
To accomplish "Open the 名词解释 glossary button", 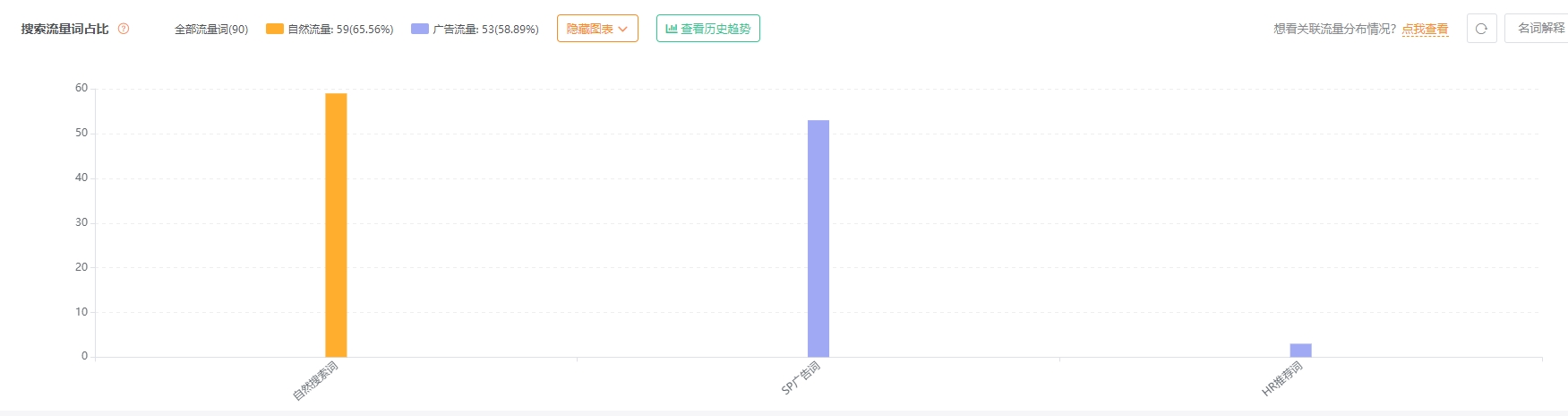I will [x=1538, y=29].
